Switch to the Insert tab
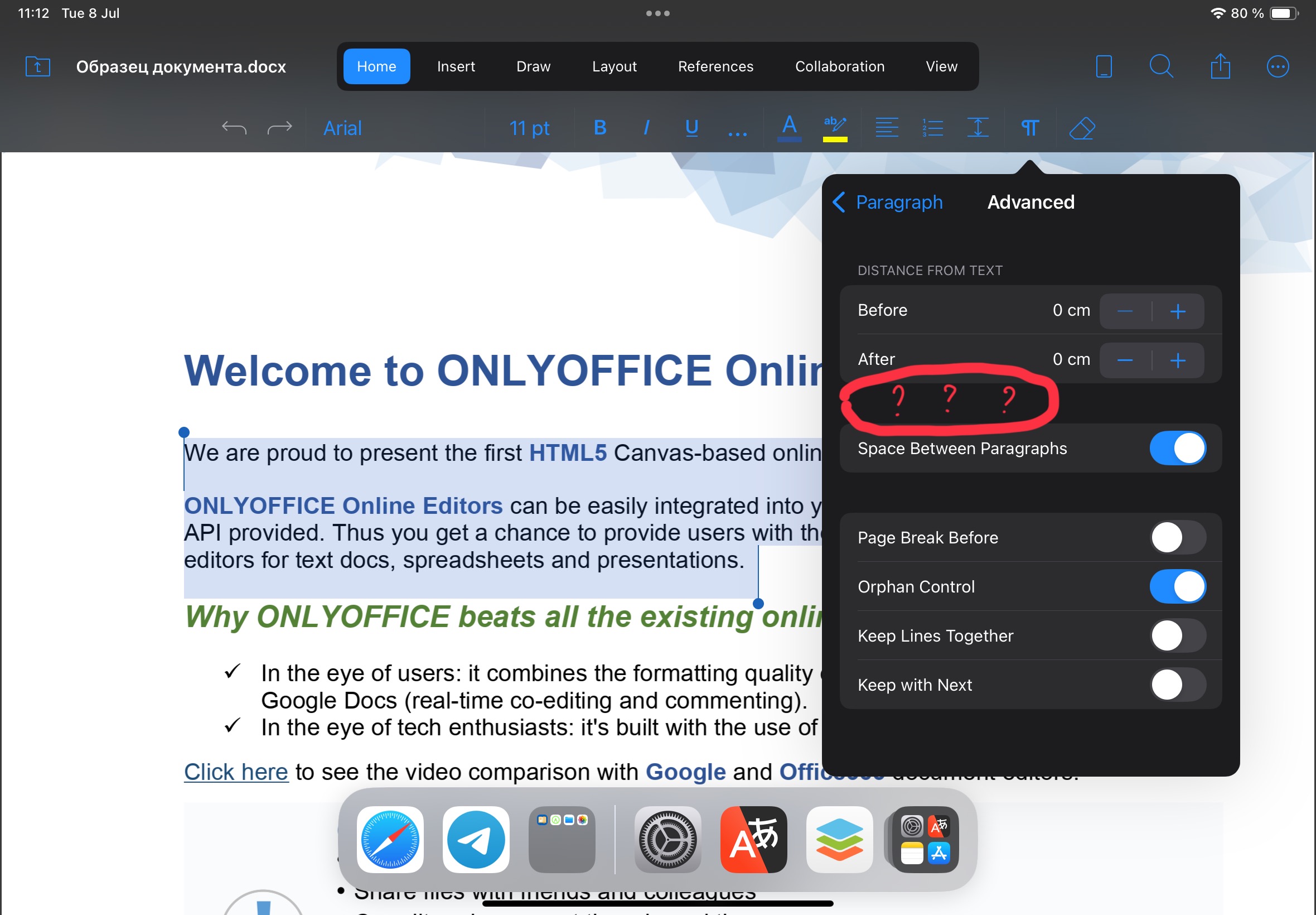This screenshot has height=915, width=1316. coord(456,66)
